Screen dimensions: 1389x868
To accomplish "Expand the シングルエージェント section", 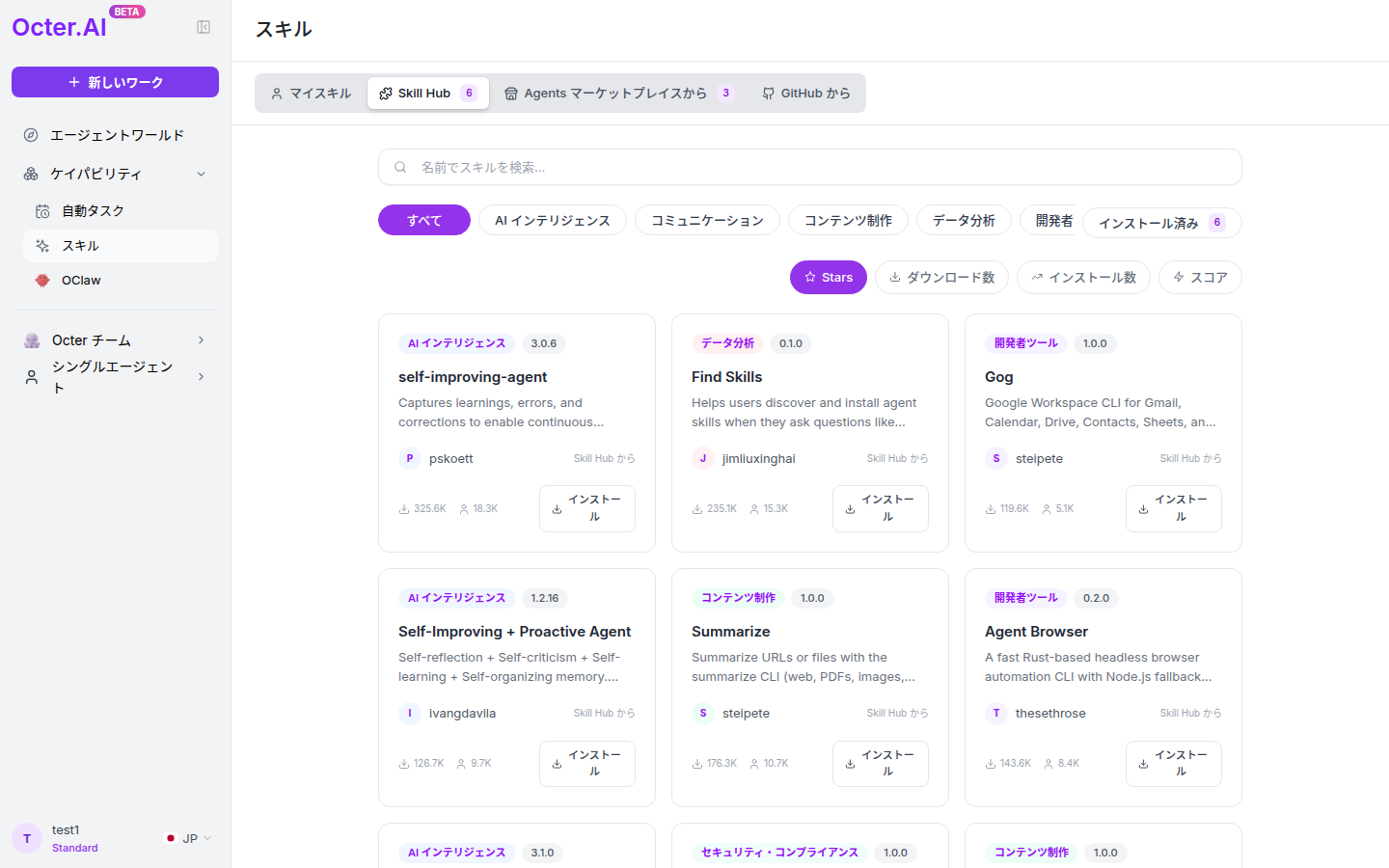I will click(x=201, y=376).
